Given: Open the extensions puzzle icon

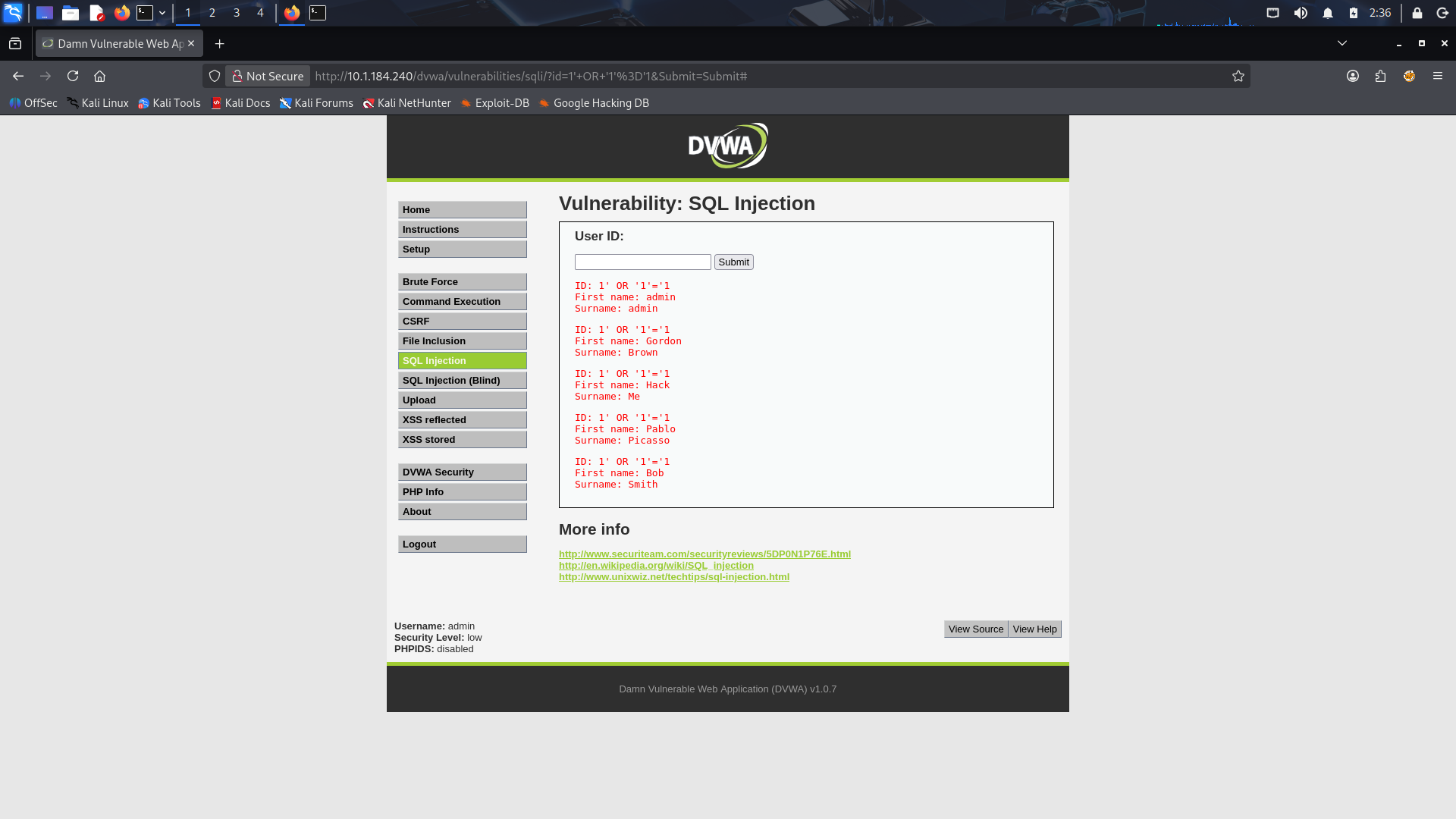Looking at the screenshot, I should [x=1380, y=76].
